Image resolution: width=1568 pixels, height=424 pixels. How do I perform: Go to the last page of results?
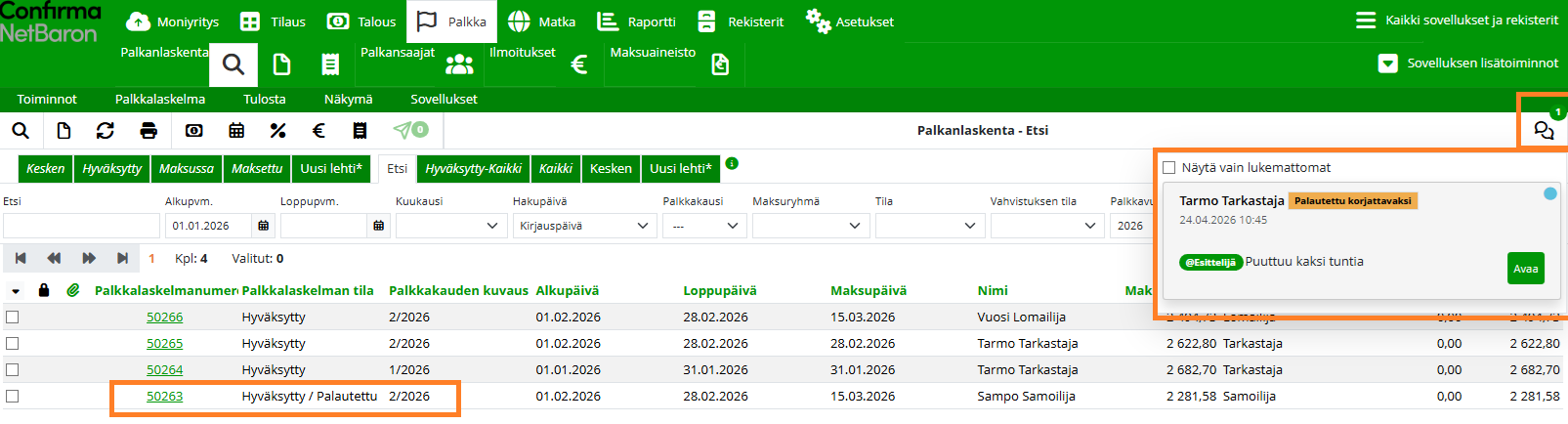[x=122, y=259]
